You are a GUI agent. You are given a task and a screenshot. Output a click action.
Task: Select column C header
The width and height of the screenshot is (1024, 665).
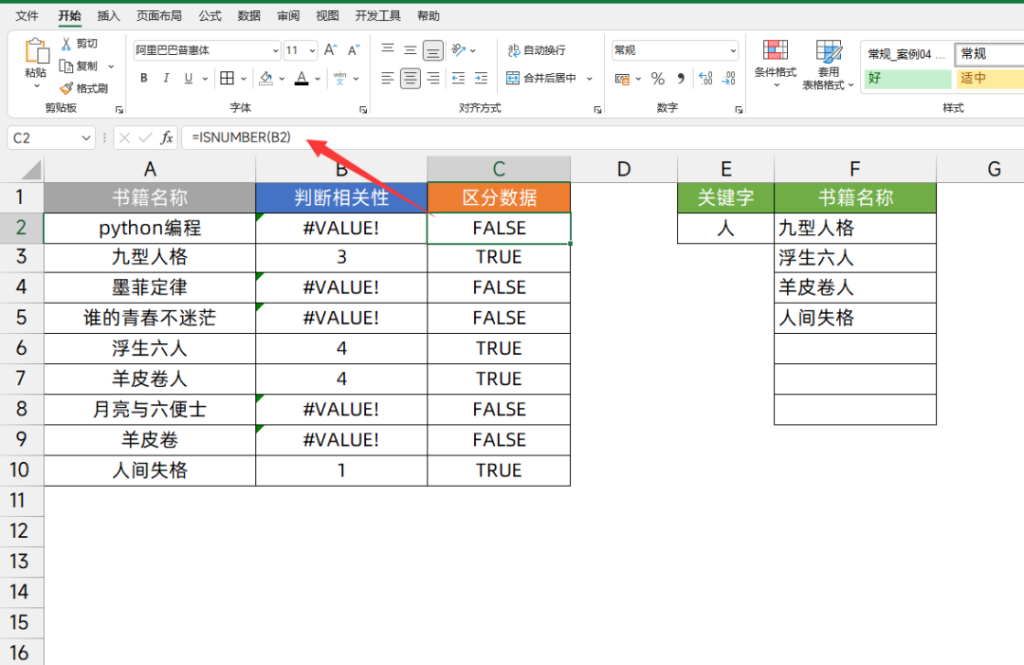pos(499,169)
